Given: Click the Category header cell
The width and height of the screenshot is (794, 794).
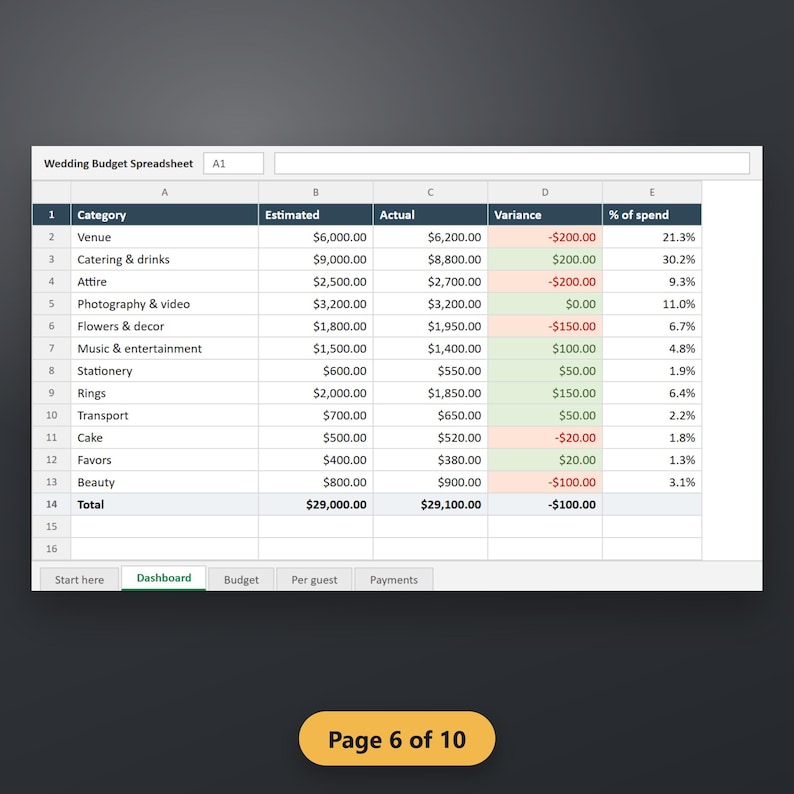Looking at the screenshot, I should coord(165,215).
